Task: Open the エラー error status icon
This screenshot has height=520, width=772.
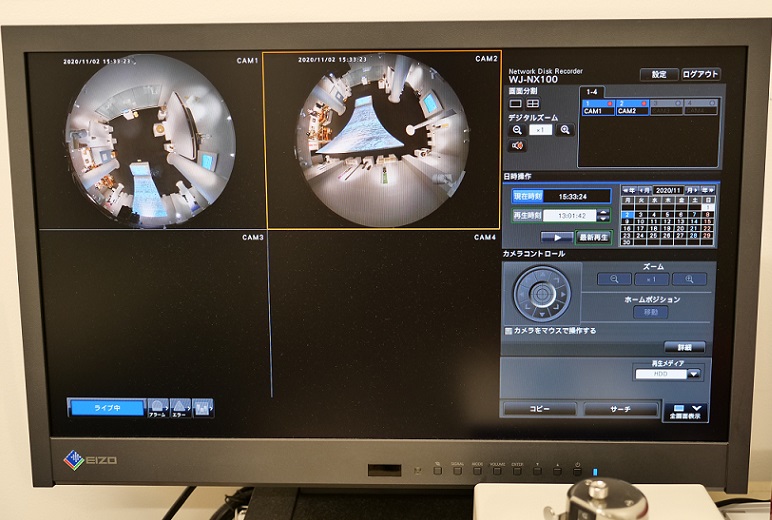Action: click(x=179, y=407)
